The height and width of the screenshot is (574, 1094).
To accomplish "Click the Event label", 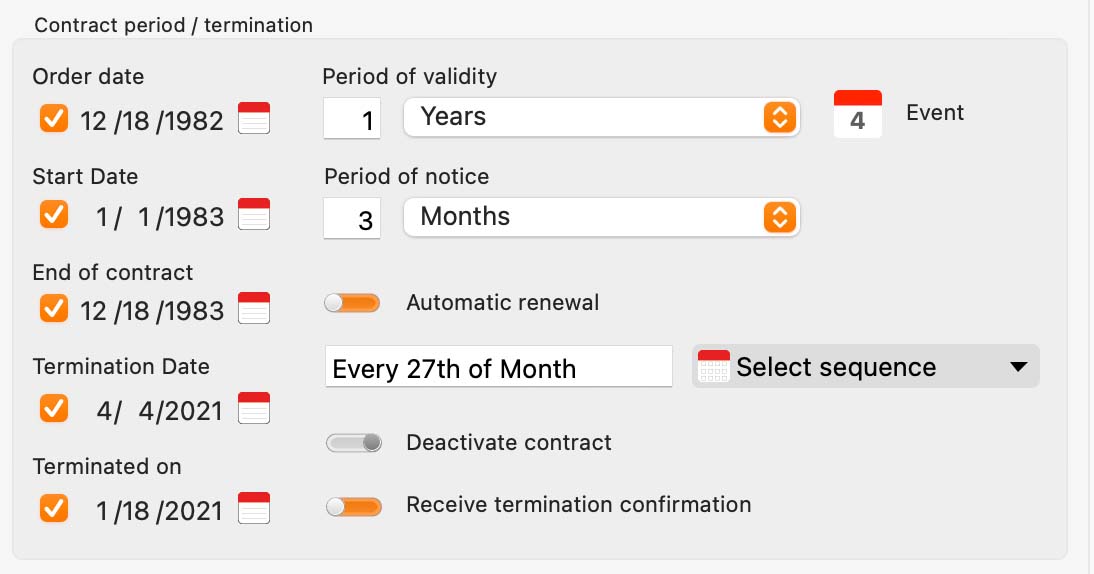I will pyautogui.click(x=935, y=112).
